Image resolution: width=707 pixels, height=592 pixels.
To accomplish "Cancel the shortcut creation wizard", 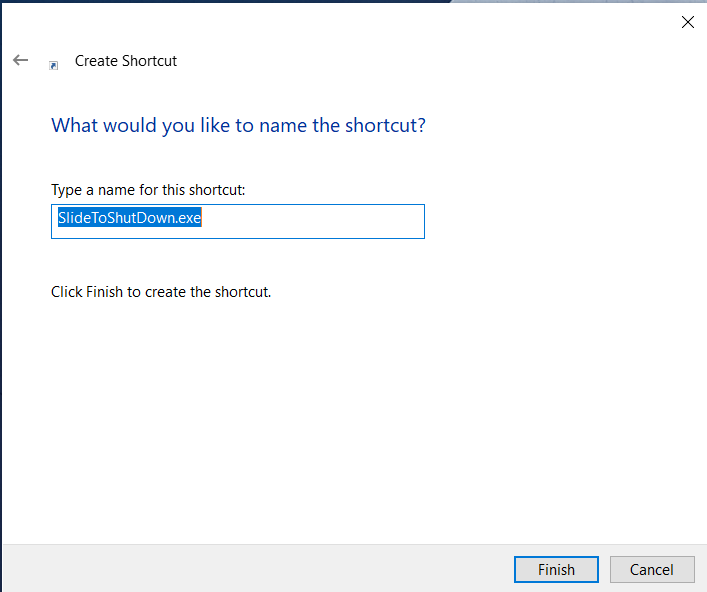I will [652, 569].
